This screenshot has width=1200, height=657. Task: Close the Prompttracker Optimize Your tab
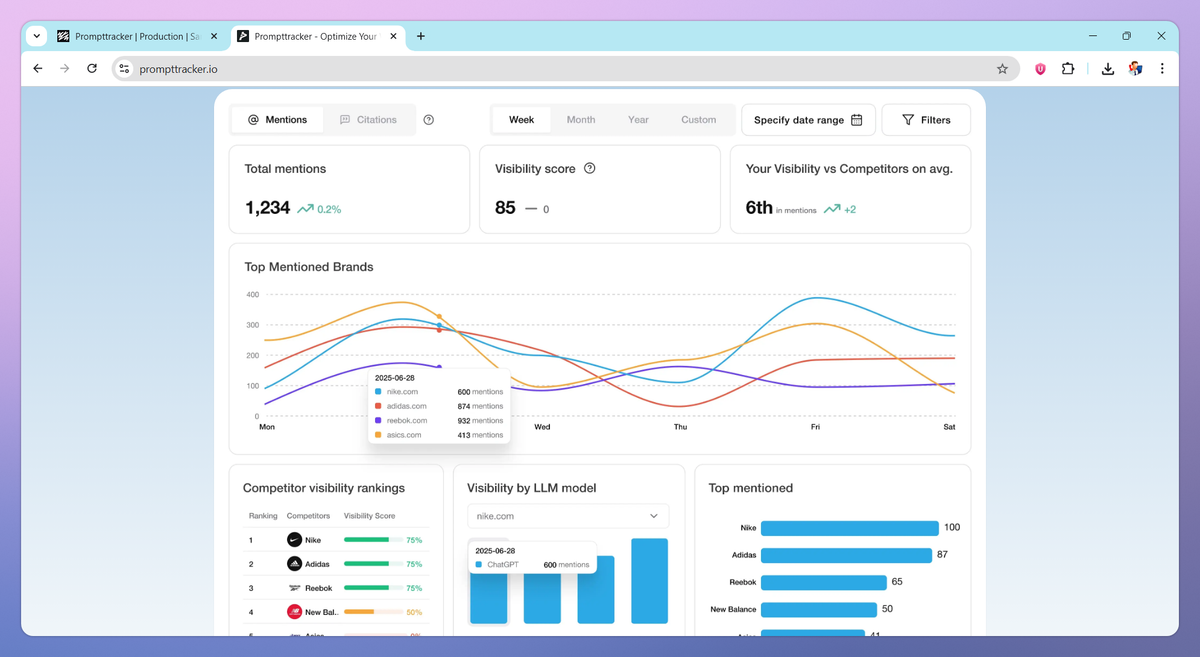(x=394, y=36)
